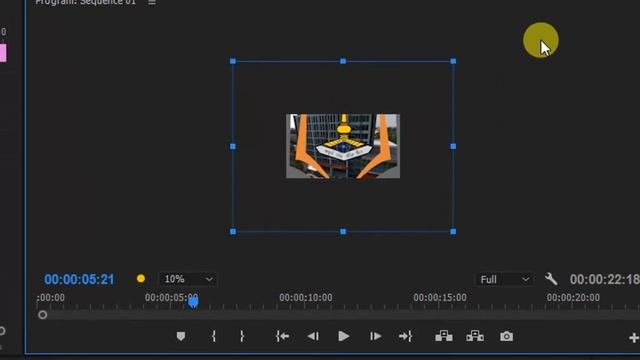Image resolution: width=640 pixels, height=360 pixels.
Task: Step forward one frame
Action: [x=375, y=336]
